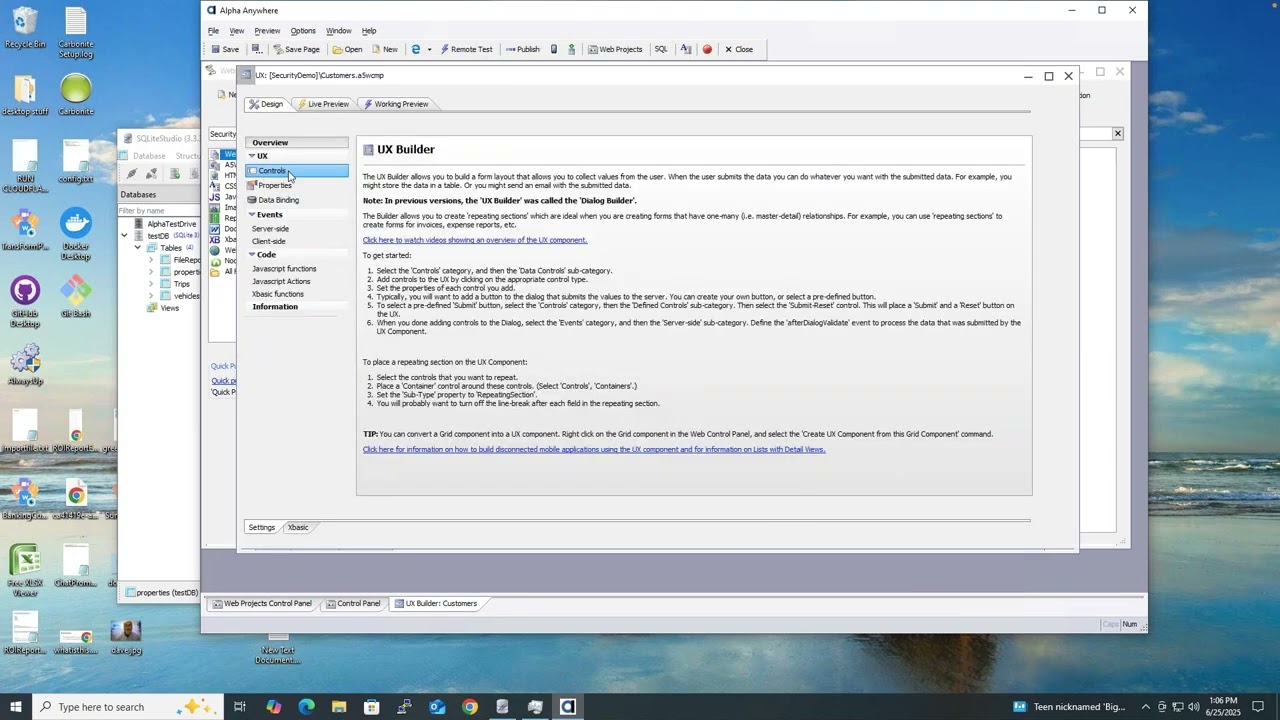Switch to the Xbasic bottom tab

click(298, 528)
